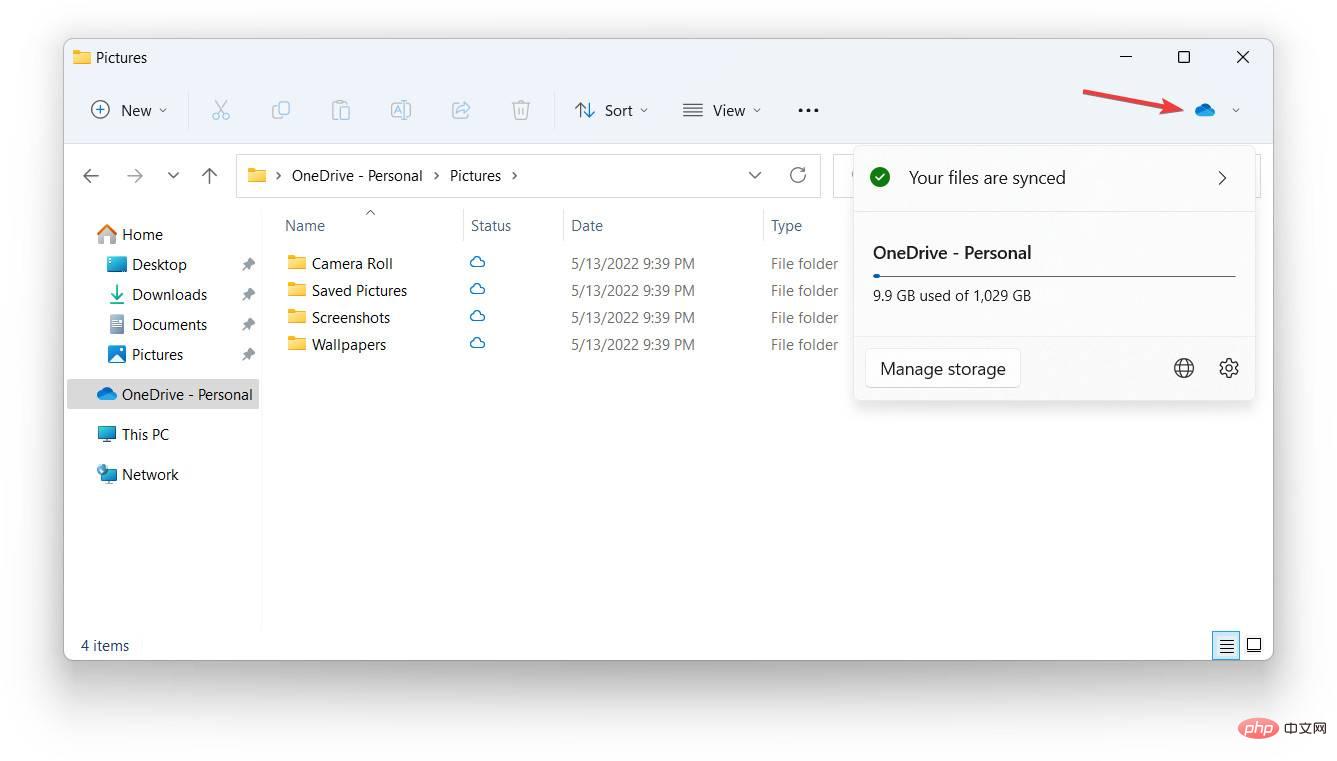Select the Screenshots folder
Image resolution: width=1337 pixels, height=761 pixels.
(338, 317)
